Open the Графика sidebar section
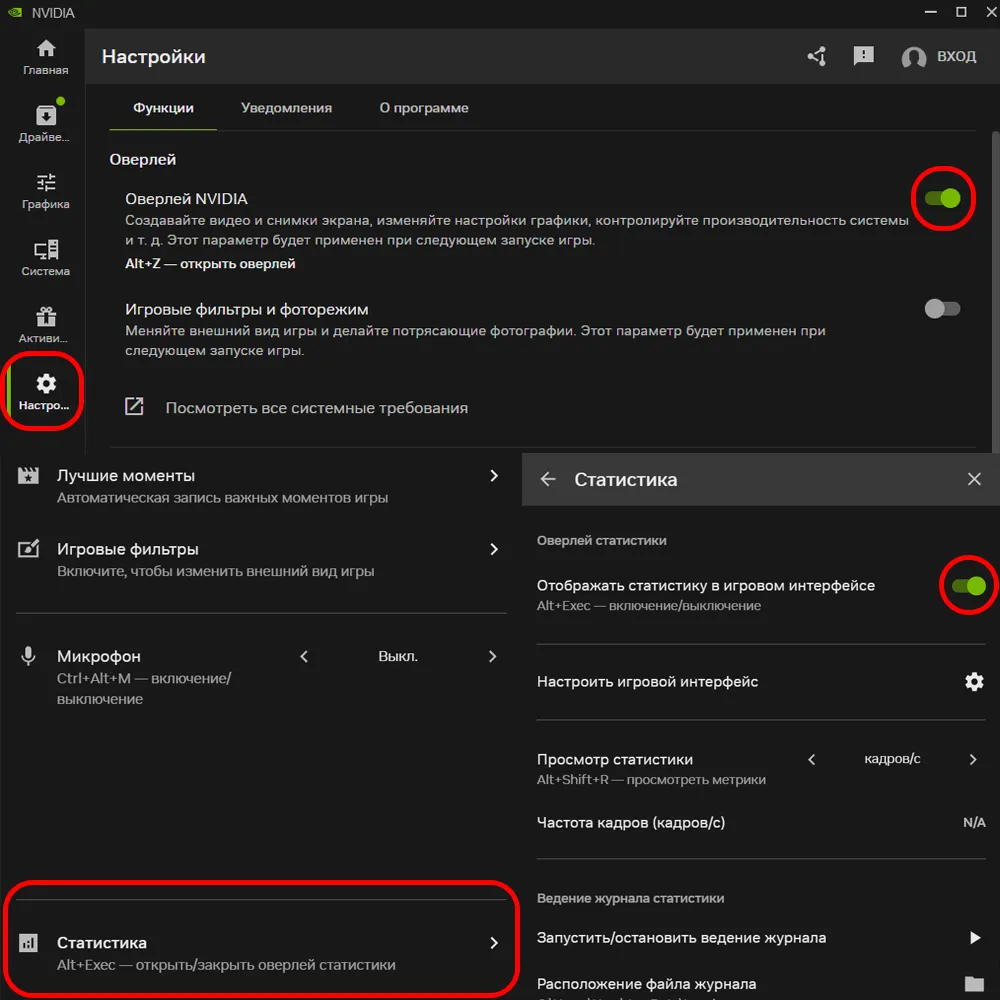 45,191
